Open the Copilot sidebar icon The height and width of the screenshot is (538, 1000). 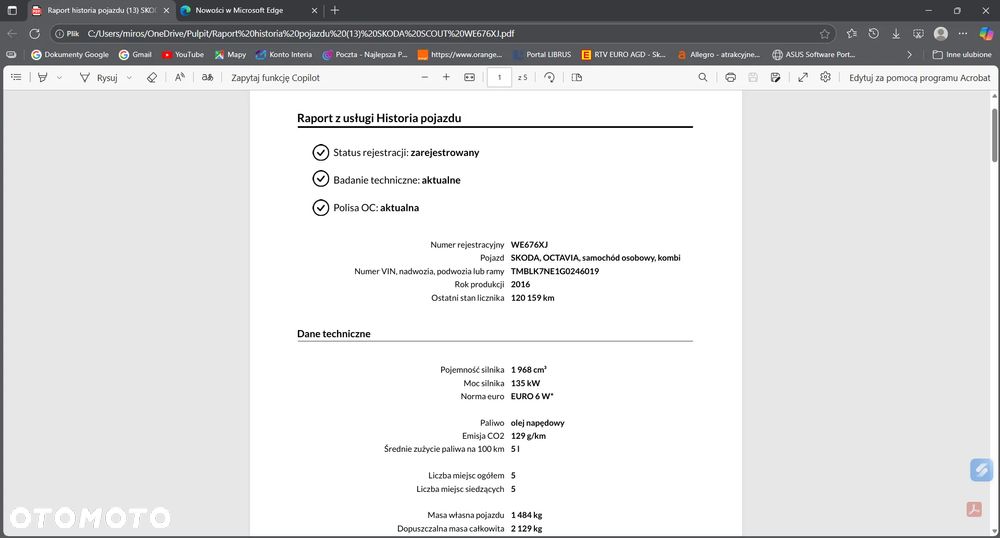coord(986,34)
